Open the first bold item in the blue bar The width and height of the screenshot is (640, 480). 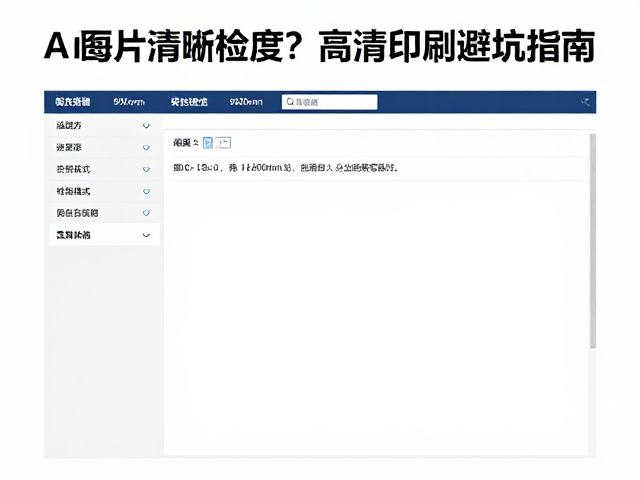[x=73, y=102]
